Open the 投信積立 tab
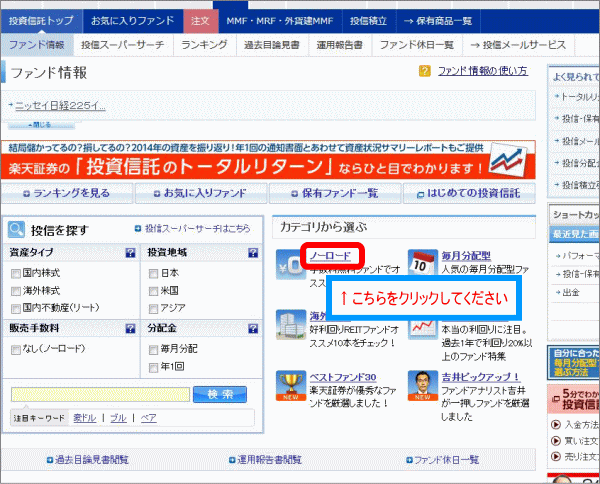This screenshot has height=484, width=600. [x=369, y=21]
